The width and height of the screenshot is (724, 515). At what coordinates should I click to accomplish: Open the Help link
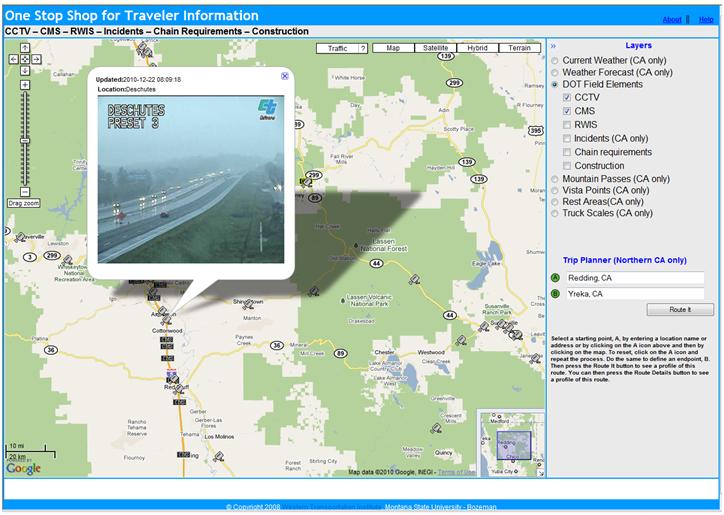point(706,19)
